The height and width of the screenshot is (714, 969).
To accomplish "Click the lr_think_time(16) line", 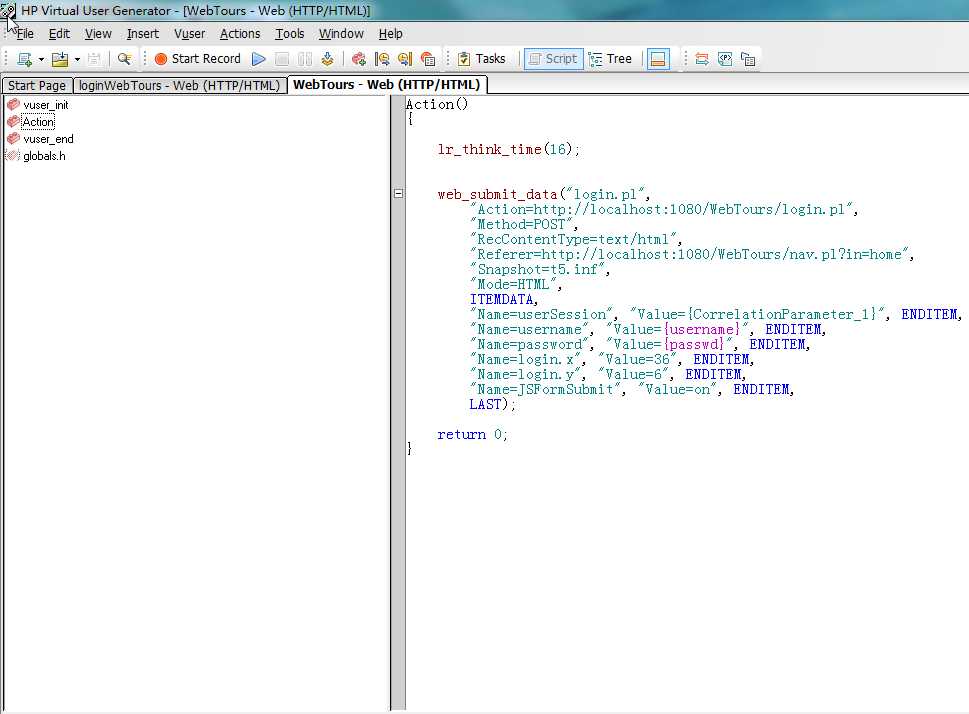I will click(509, 149).
